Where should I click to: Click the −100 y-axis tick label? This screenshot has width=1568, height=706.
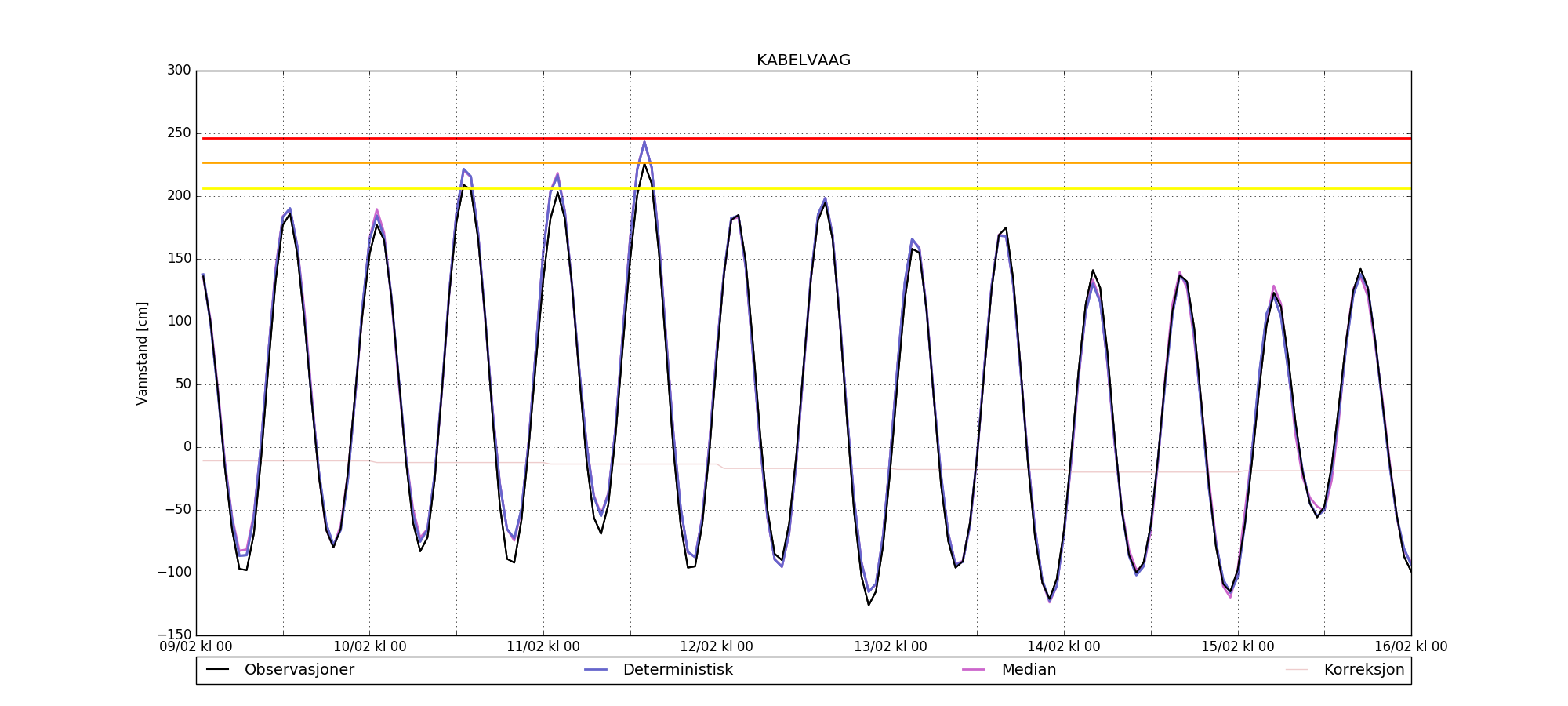(174, 573)
